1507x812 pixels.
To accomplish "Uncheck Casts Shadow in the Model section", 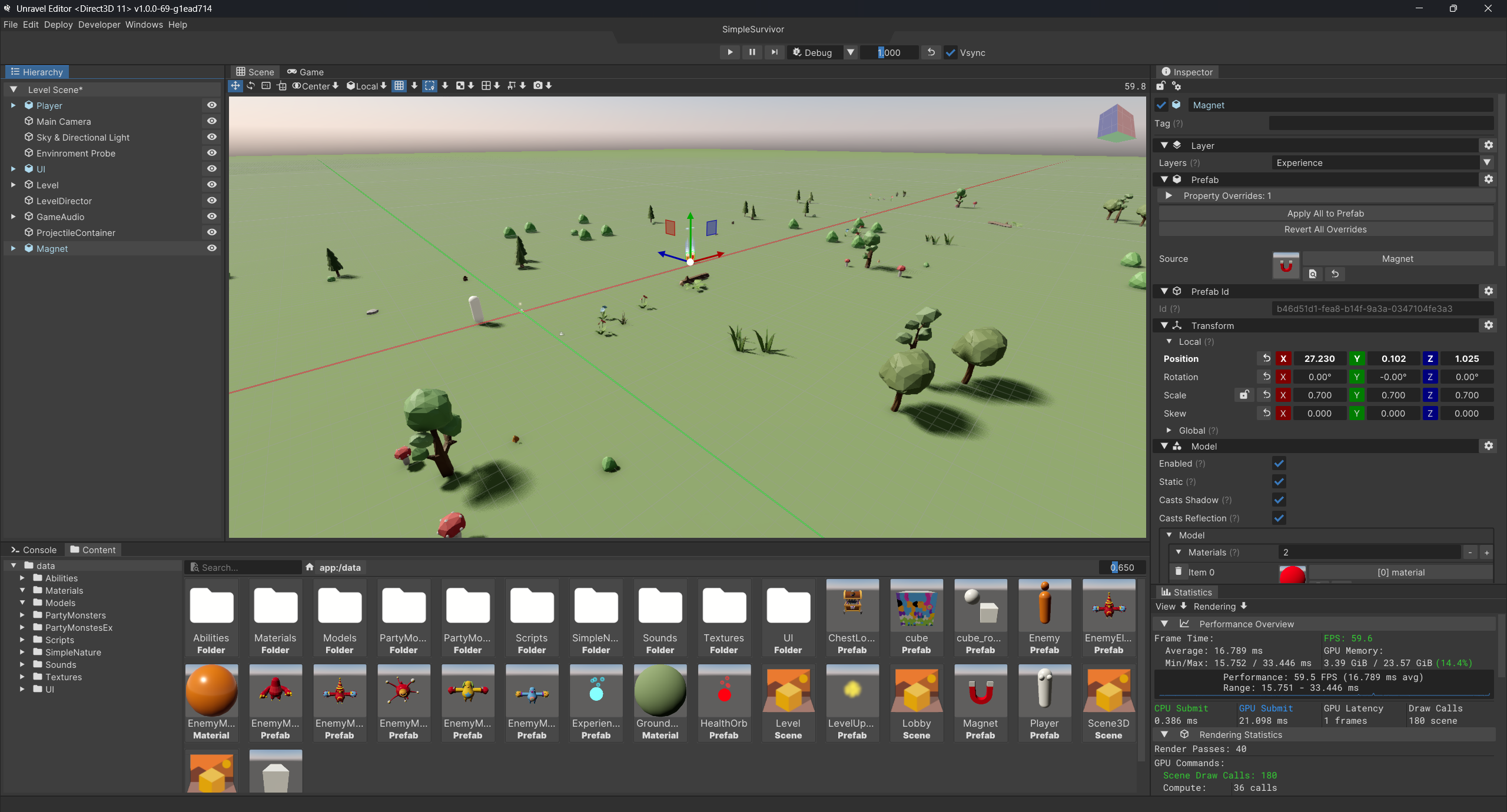I will [1279, 500].
